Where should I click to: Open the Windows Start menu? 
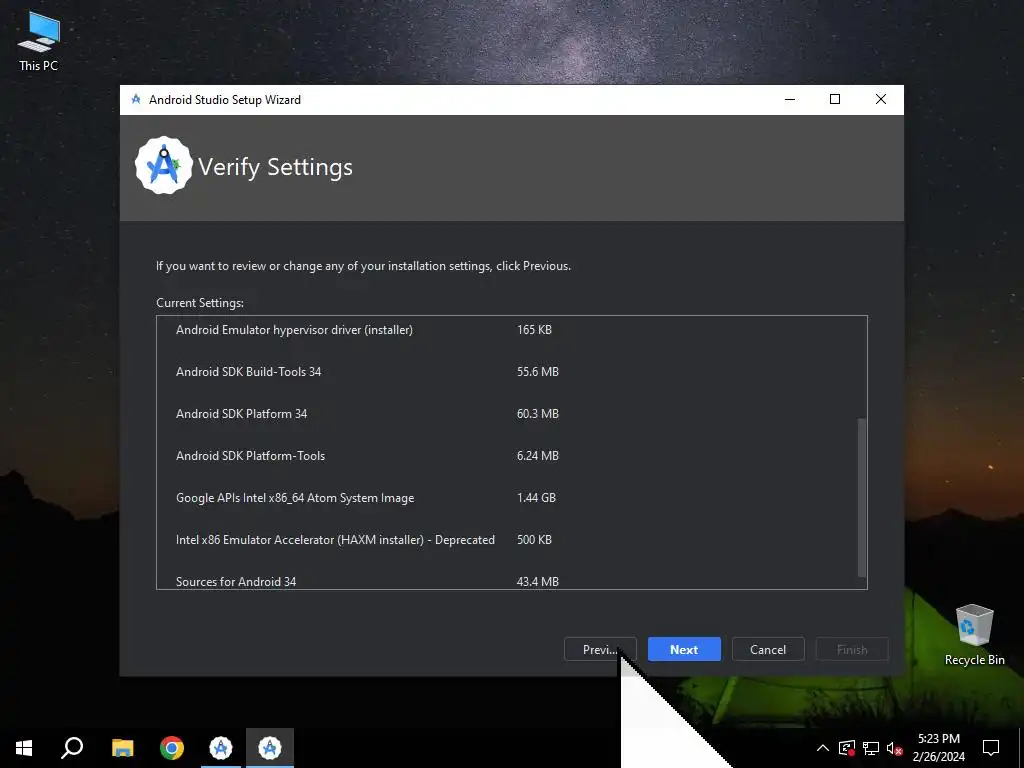tap(24, 748)
